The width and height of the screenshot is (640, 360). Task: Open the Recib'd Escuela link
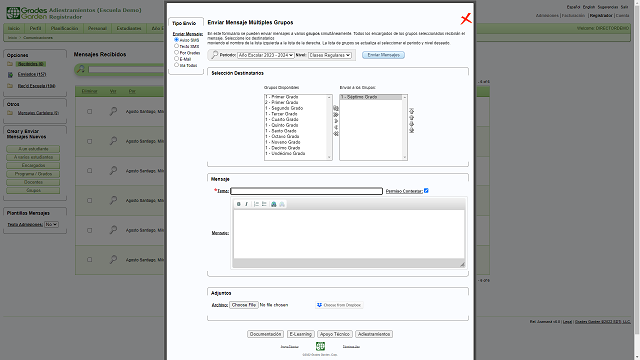[36, 86]
